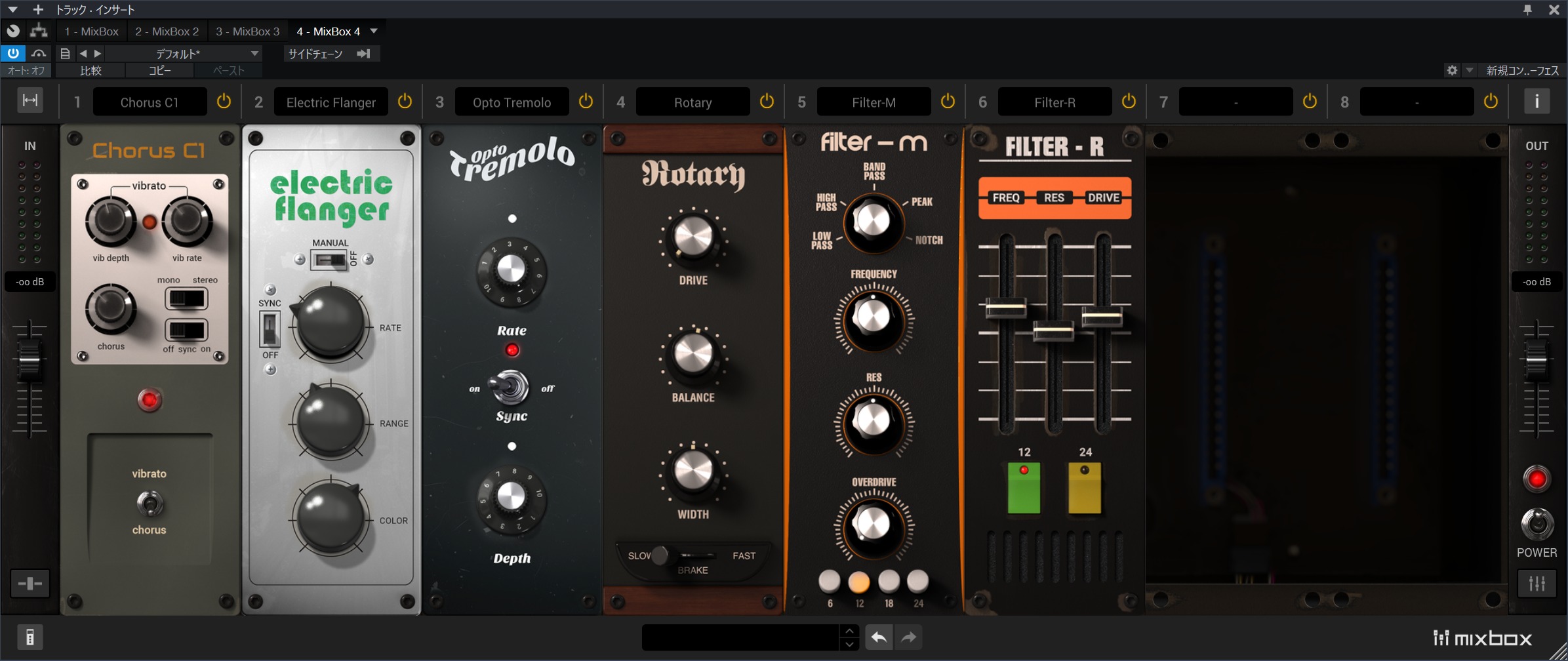
Task: Click the add insert plus icon
Action: 38,9
